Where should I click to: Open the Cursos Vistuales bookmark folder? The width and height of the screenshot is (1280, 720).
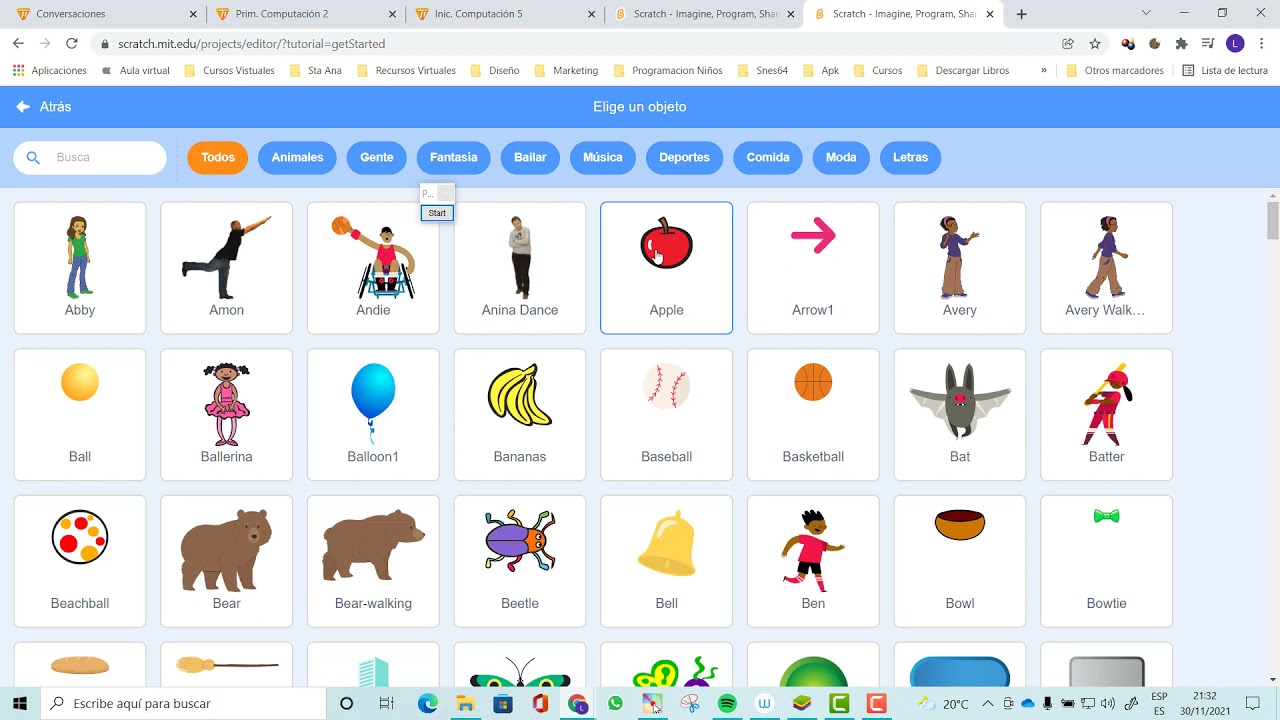click(229, 71)
